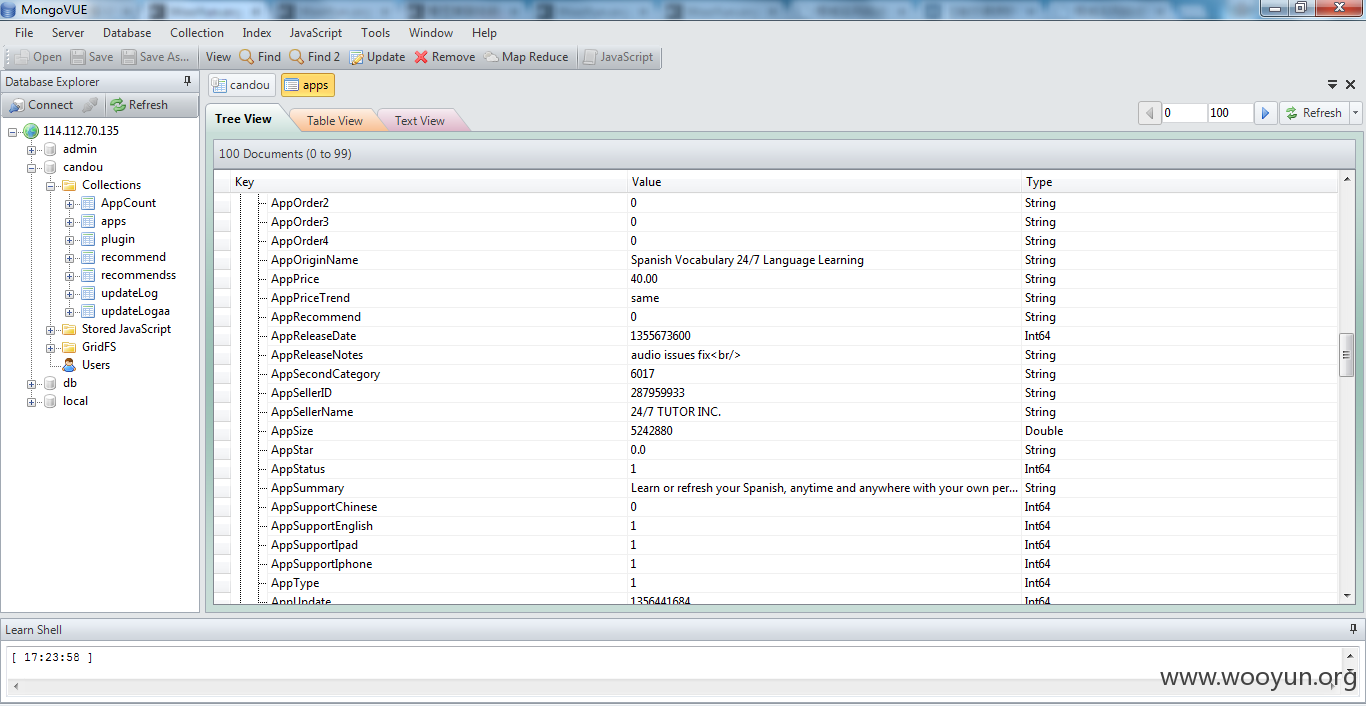Click the Open toolbar button

pos(38,57)
